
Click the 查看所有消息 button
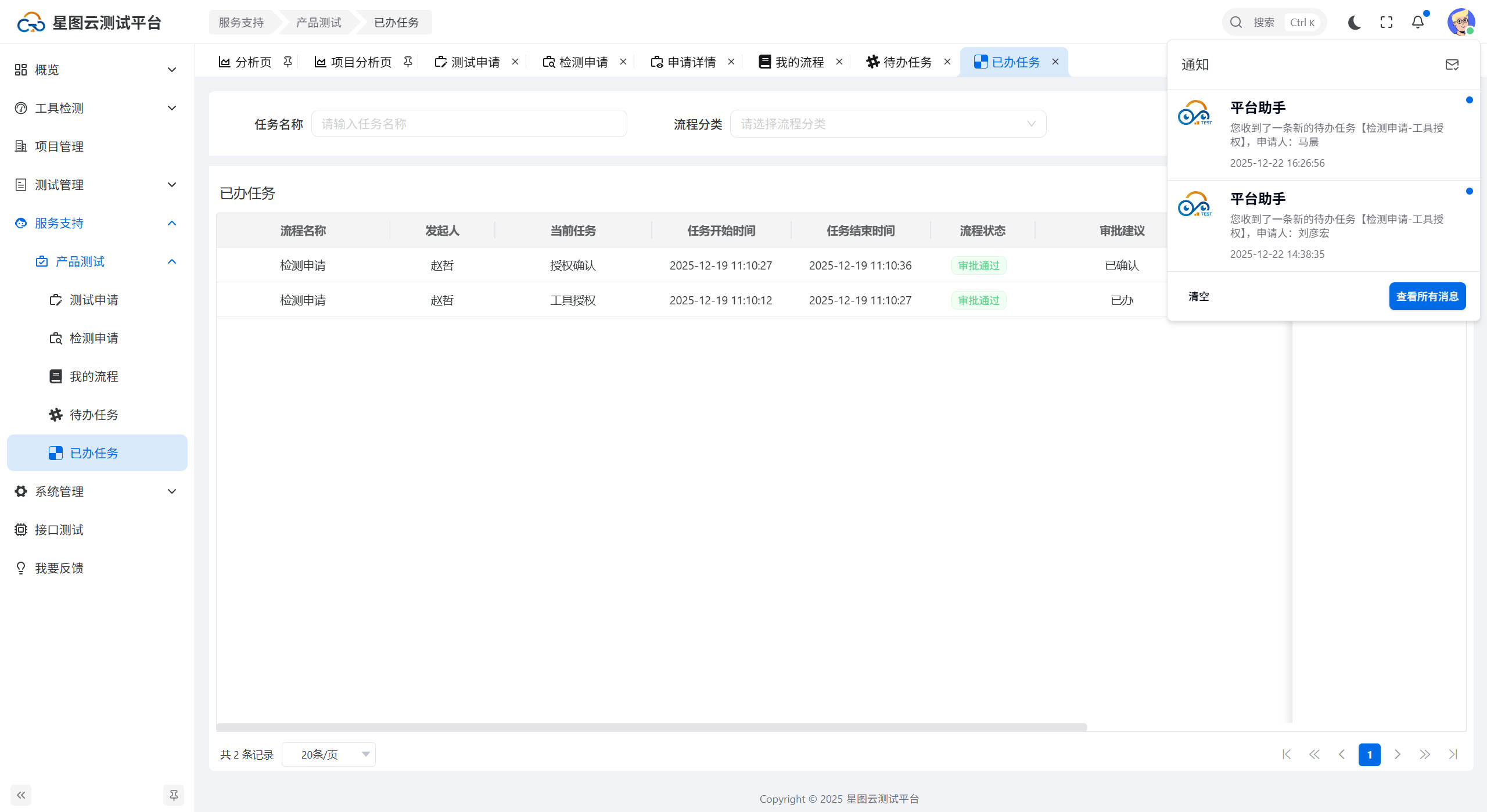click(1427, 296)
